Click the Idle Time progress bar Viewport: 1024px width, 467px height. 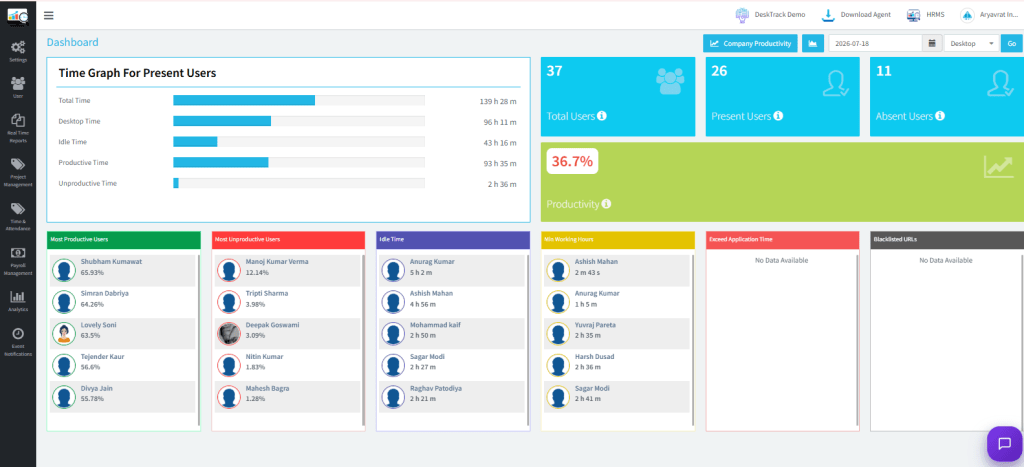coord(298,142)
